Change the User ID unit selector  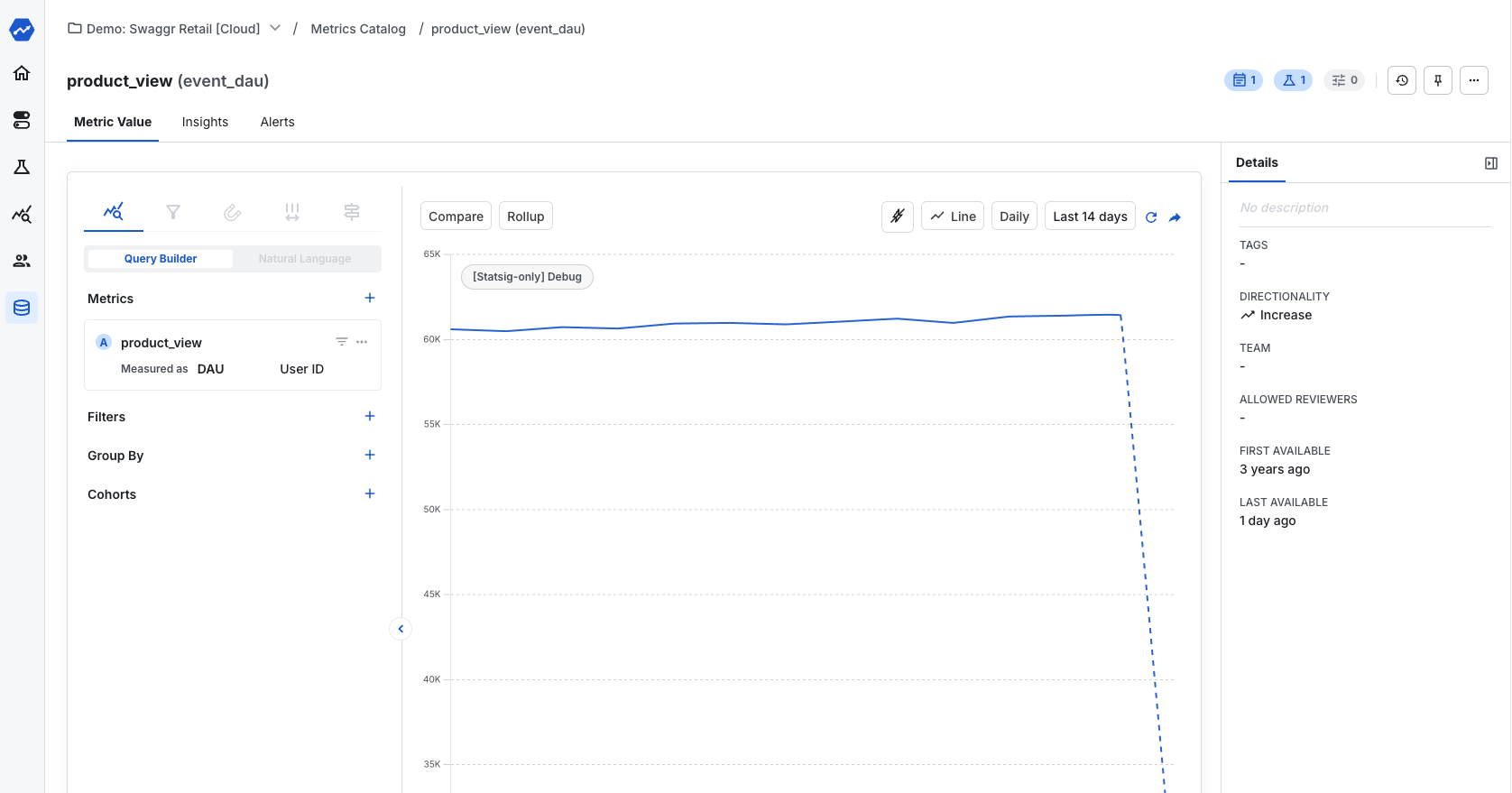pyautogui.click(x=302, y=369)
